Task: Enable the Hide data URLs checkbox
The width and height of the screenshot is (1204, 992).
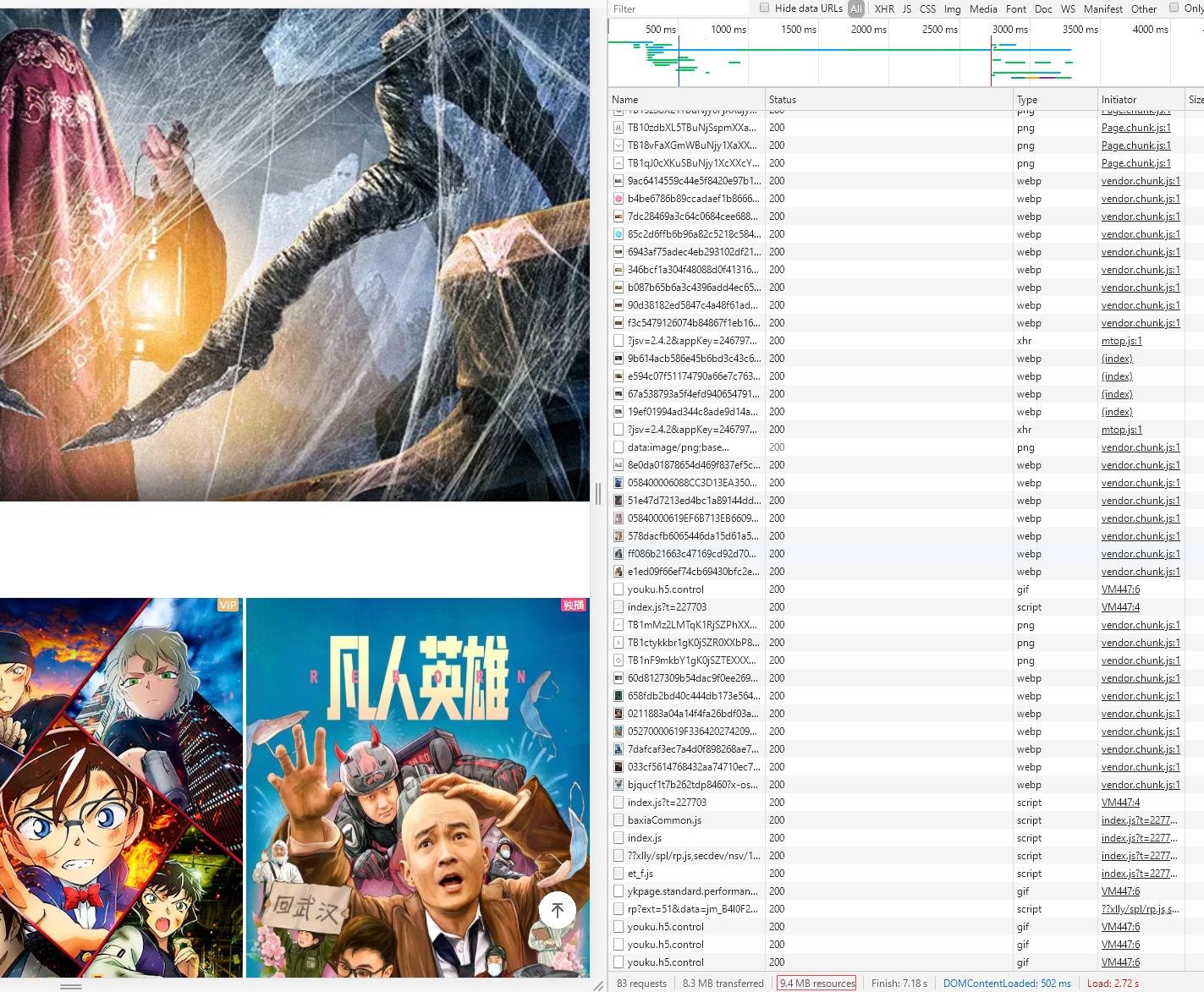Action: 765,8
